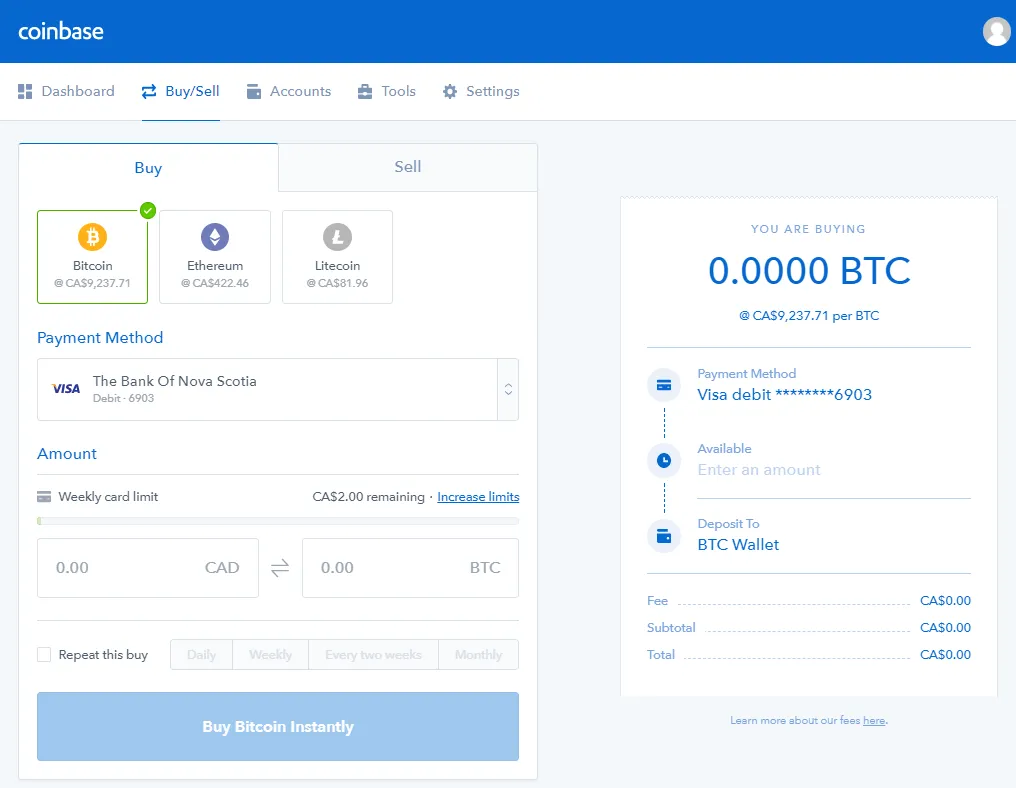Click the Litecoin coin icon
This screenshot has height=788, width=1016.
pos(337,237)
